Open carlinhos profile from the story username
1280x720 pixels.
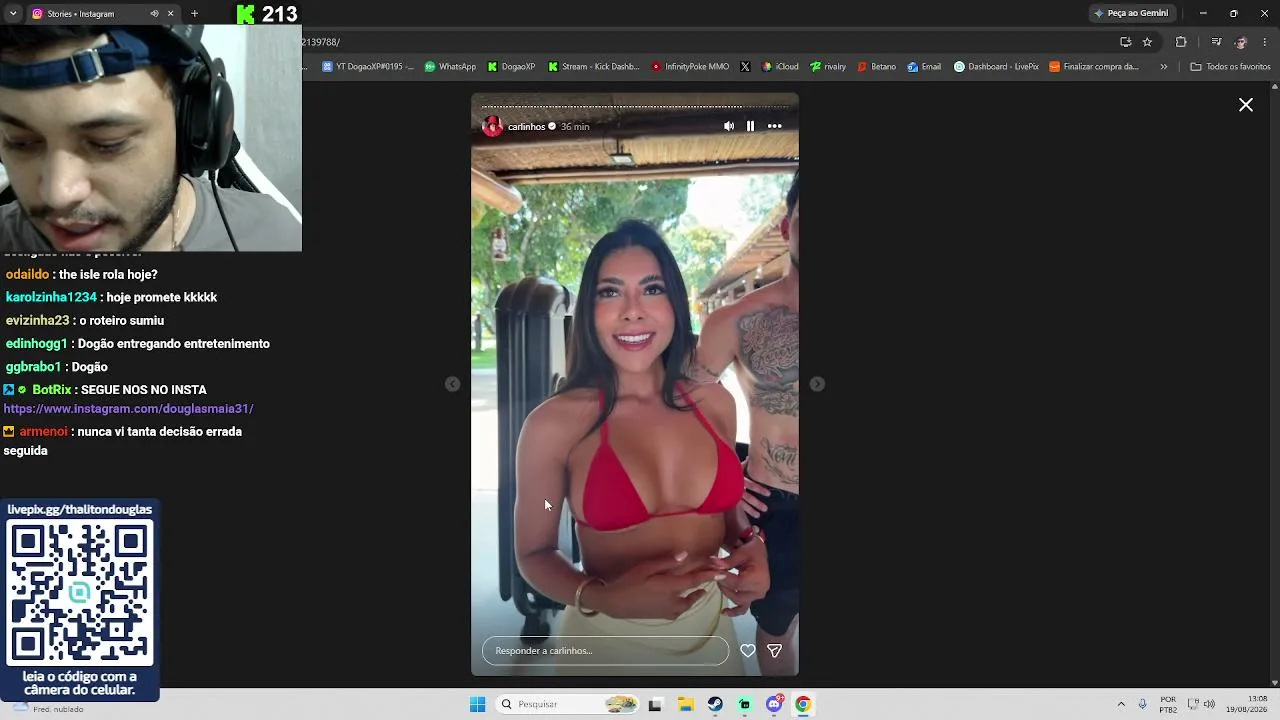526,127
